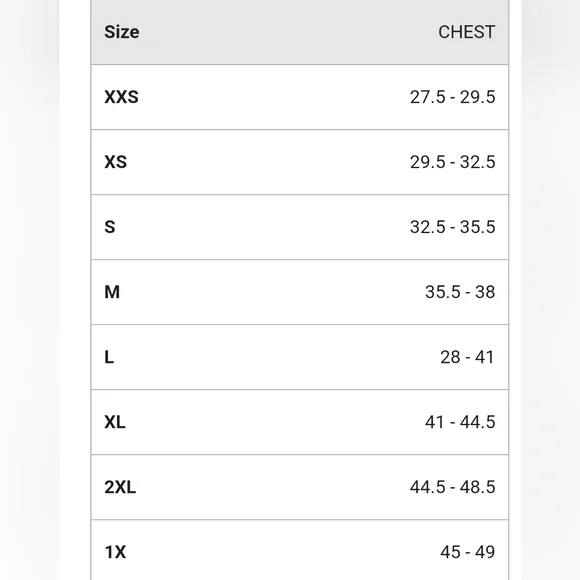Select the M size label
The image size is (580, 580).
pos(112,292)
